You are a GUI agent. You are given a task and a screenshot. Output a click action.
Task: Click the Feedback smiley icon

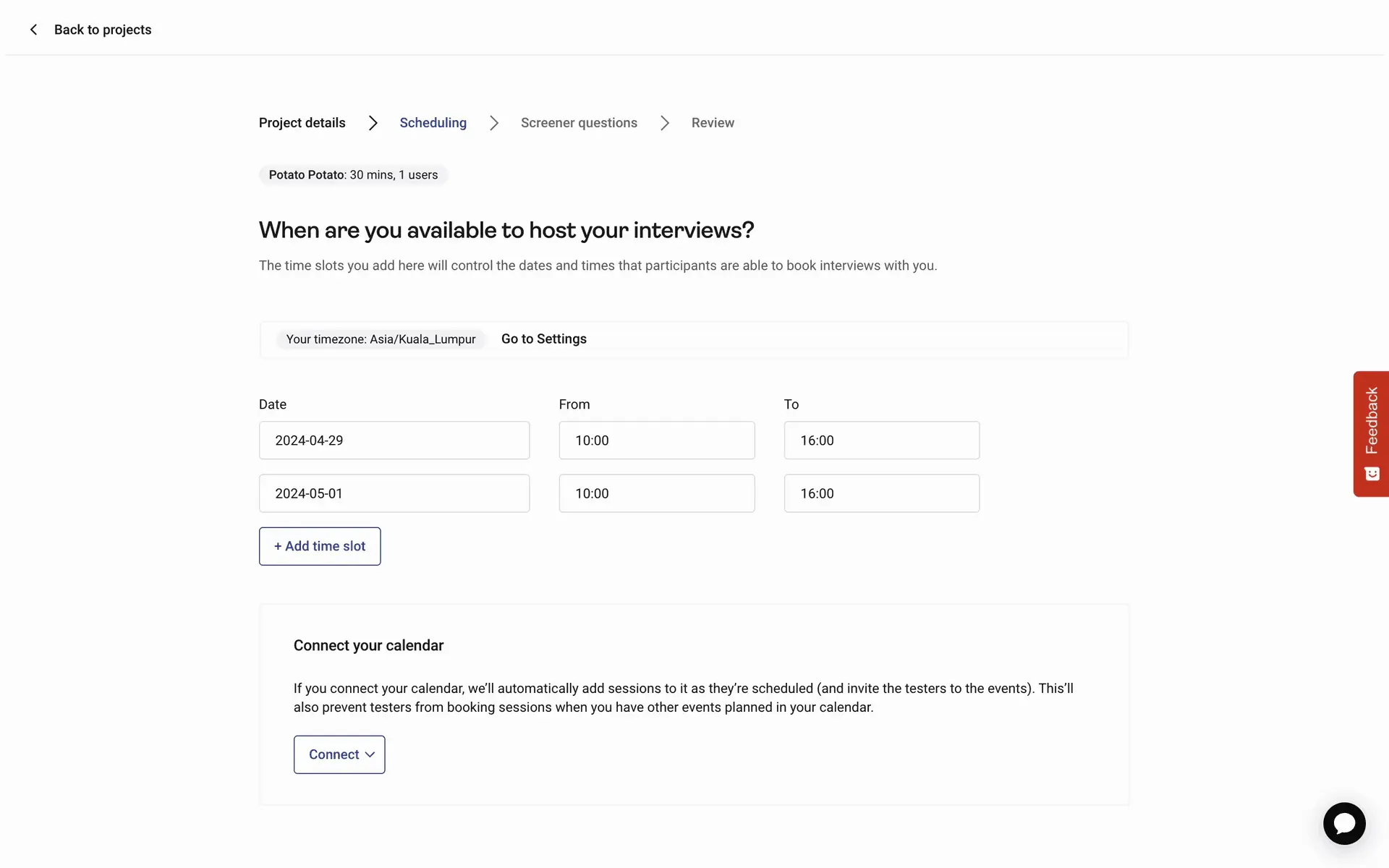pos(1372,474)
